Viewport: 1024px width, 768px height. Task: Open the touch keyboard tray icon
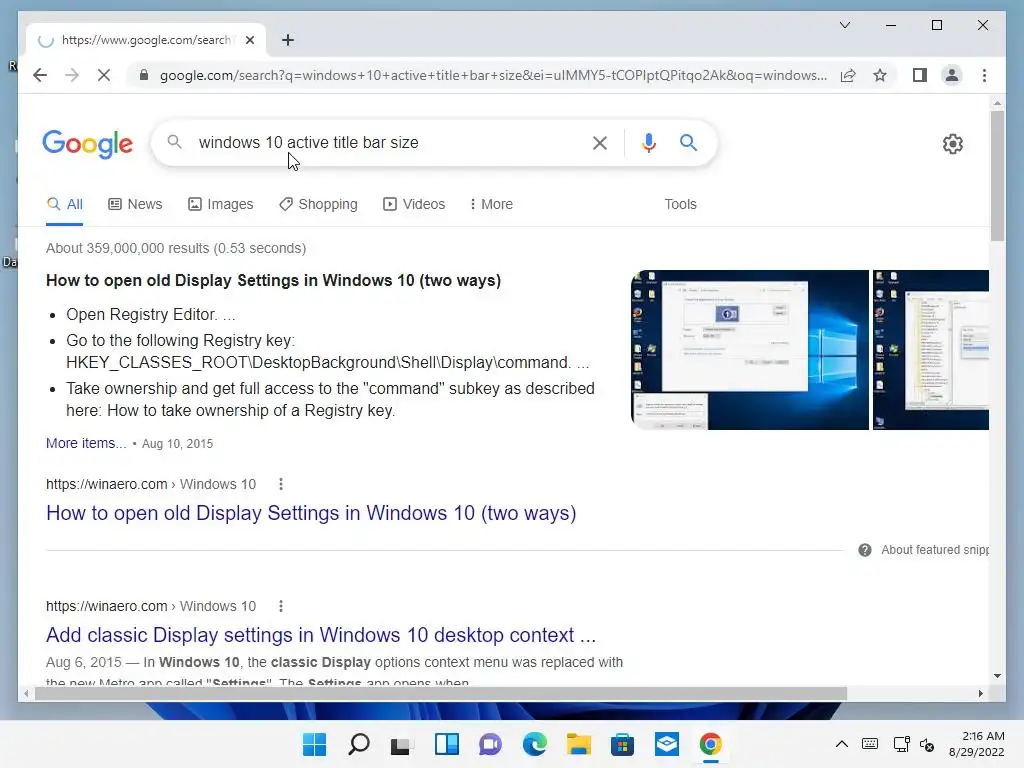[x=870, y=744]
